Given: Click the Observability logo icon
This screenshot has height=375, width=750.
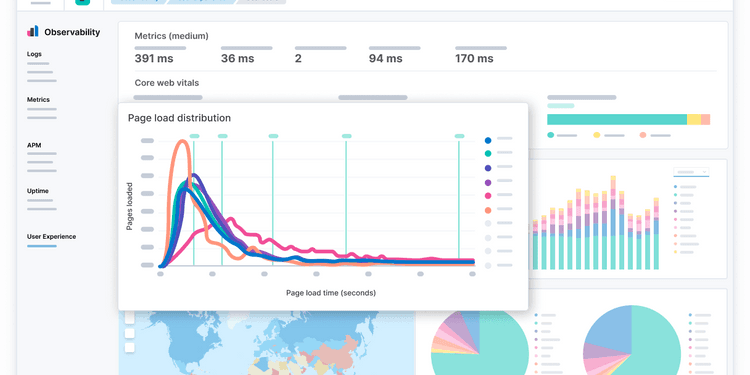Looking at the screenshot, I should [33, 32].
